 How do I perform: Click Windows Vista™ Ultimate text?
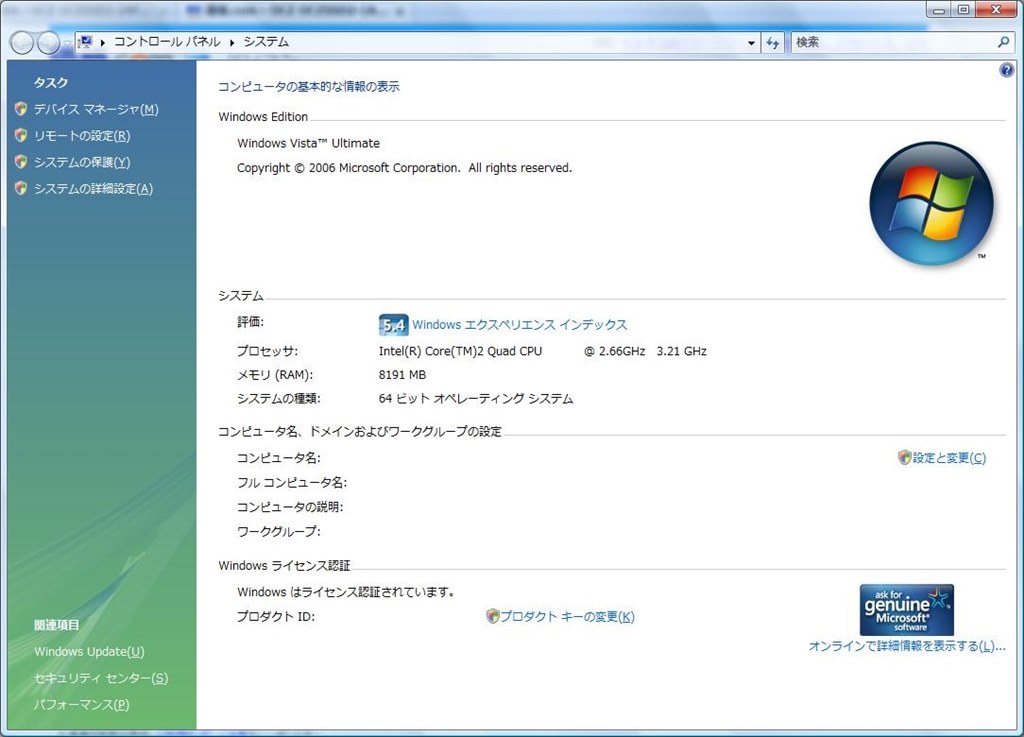click(308, 143)
